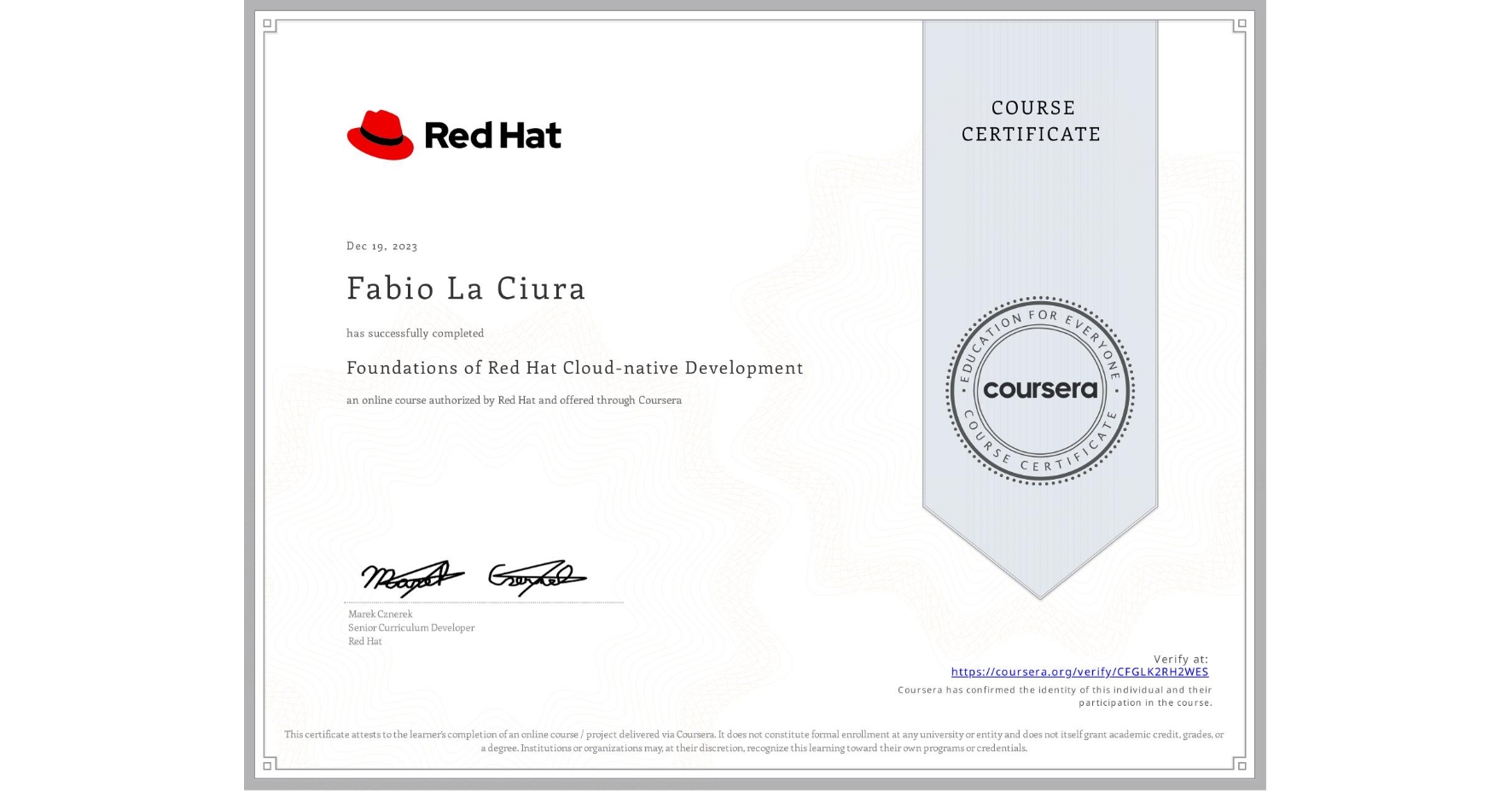Screen dimensions: 1512x792
Task: Click 'Senior Curriculum Developer' title text
Action: coord(410,627)
